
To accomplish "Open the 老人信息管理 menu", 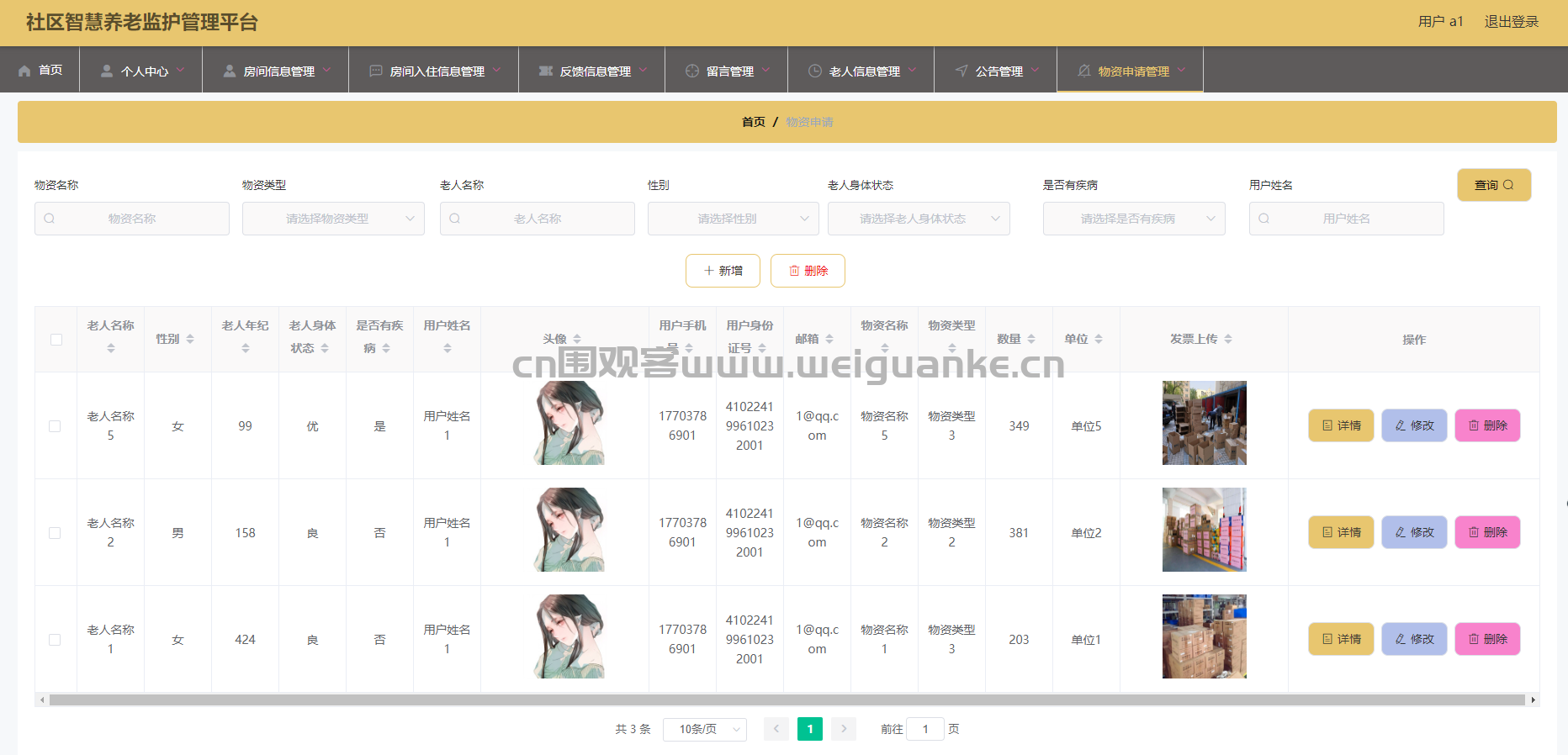I will tap(861, 71).
